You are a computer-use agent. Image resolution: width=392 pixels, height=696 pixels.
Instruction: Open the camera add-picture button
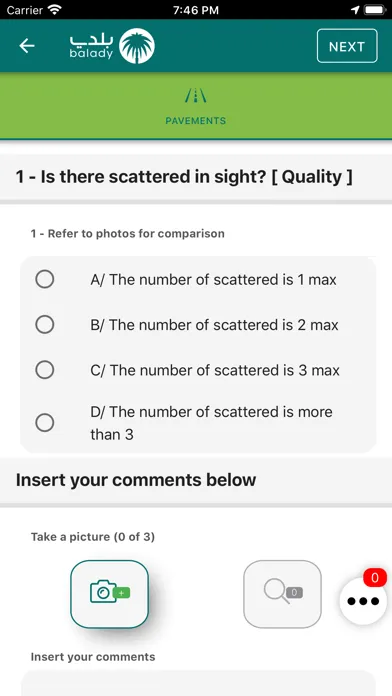[109, 594]
